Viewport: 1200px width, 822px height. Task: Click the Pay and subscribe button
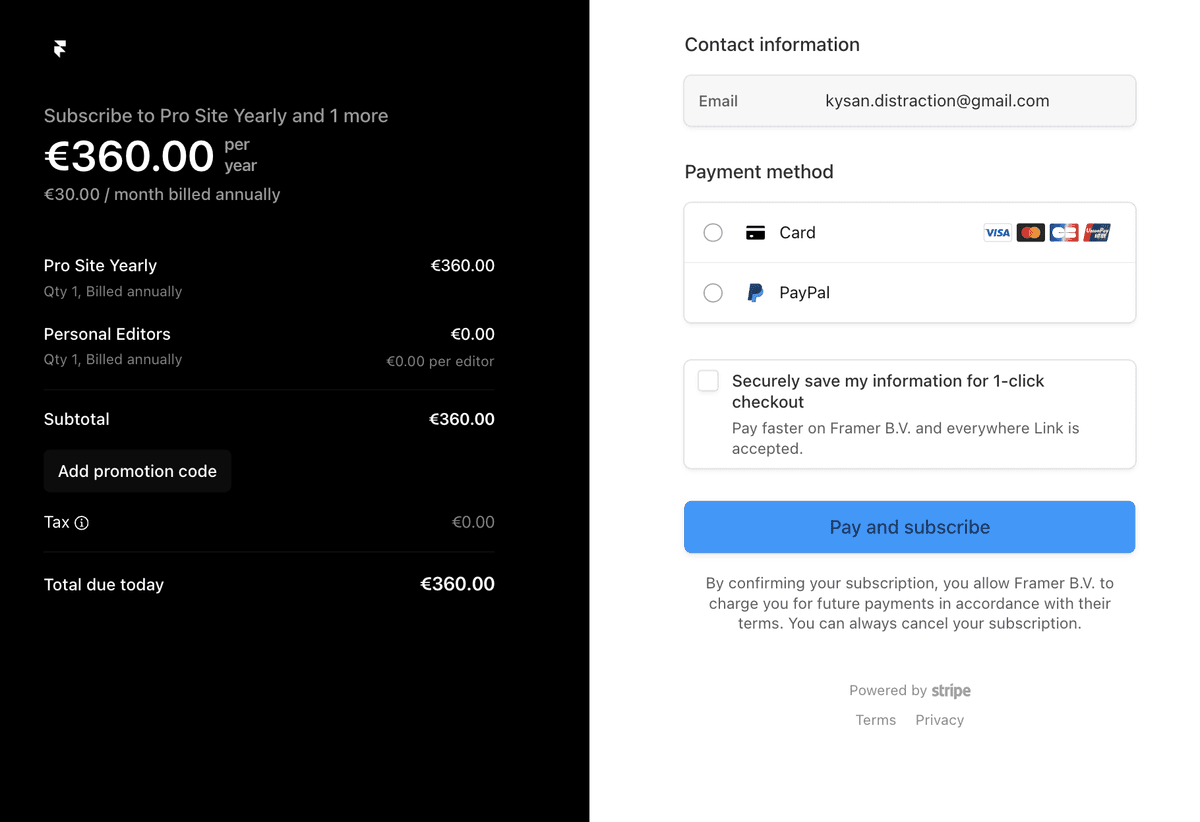(909, 527)
